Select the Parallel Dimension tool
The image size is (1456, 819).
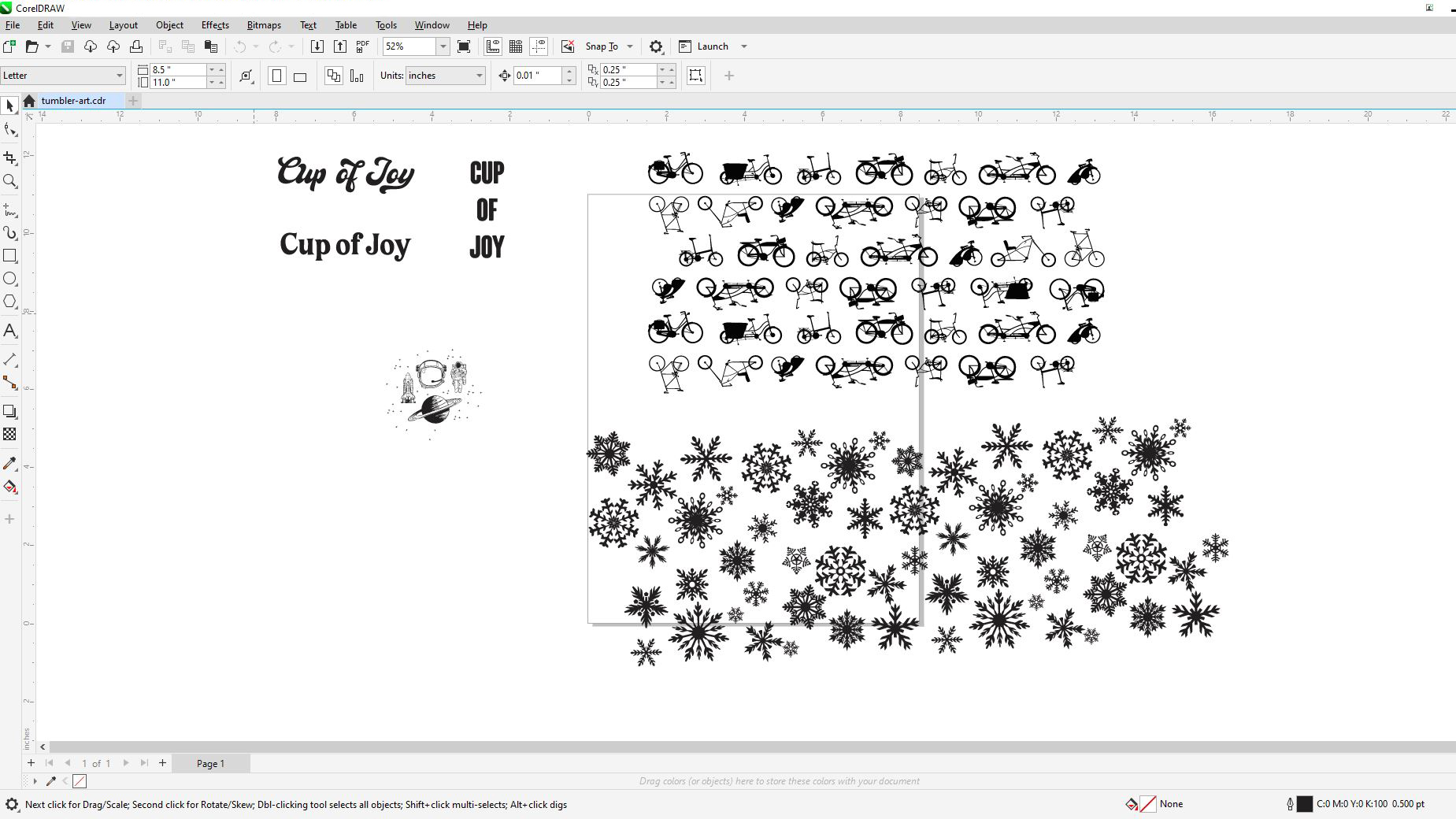[x=10, y=359]
